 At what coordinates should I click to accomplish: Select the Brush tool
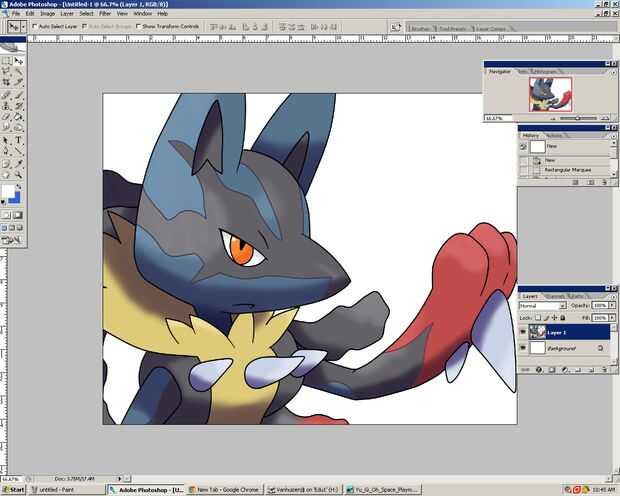pos(19,95)
